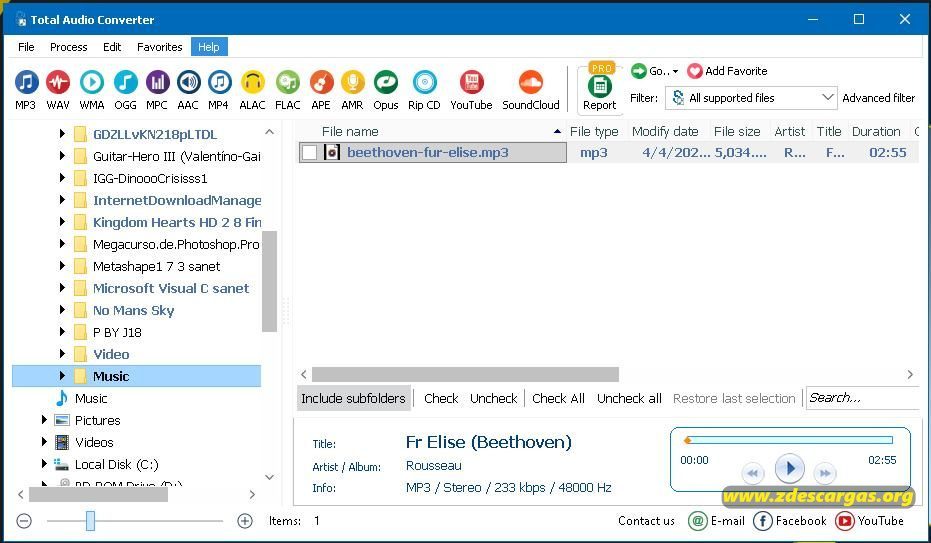Sort by the Duration column header
Viewport: 931px width, 543px height.
coord(876,132)
